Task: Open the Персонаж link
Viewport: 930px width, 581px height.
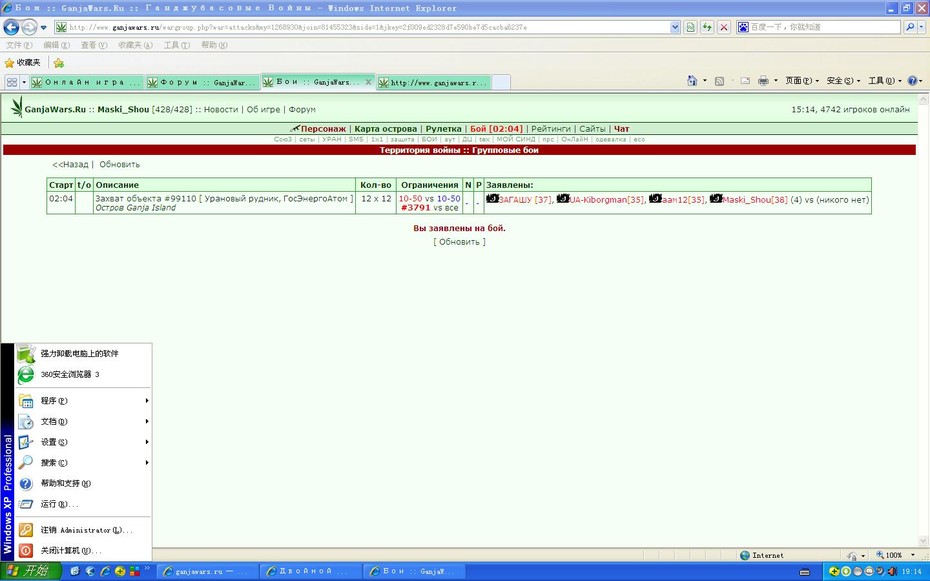Action: (x=323, y=129)
